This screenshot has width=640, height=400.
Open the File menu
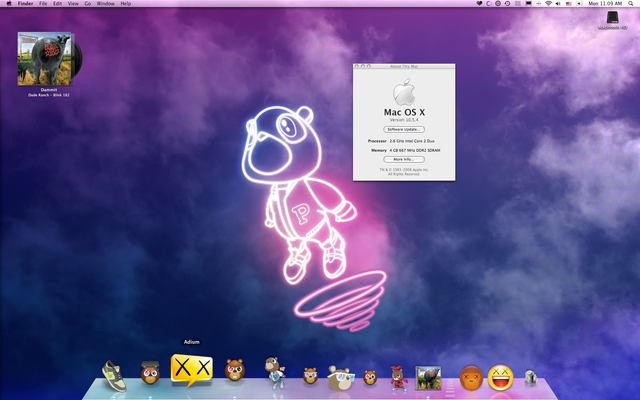pos(43,3)
